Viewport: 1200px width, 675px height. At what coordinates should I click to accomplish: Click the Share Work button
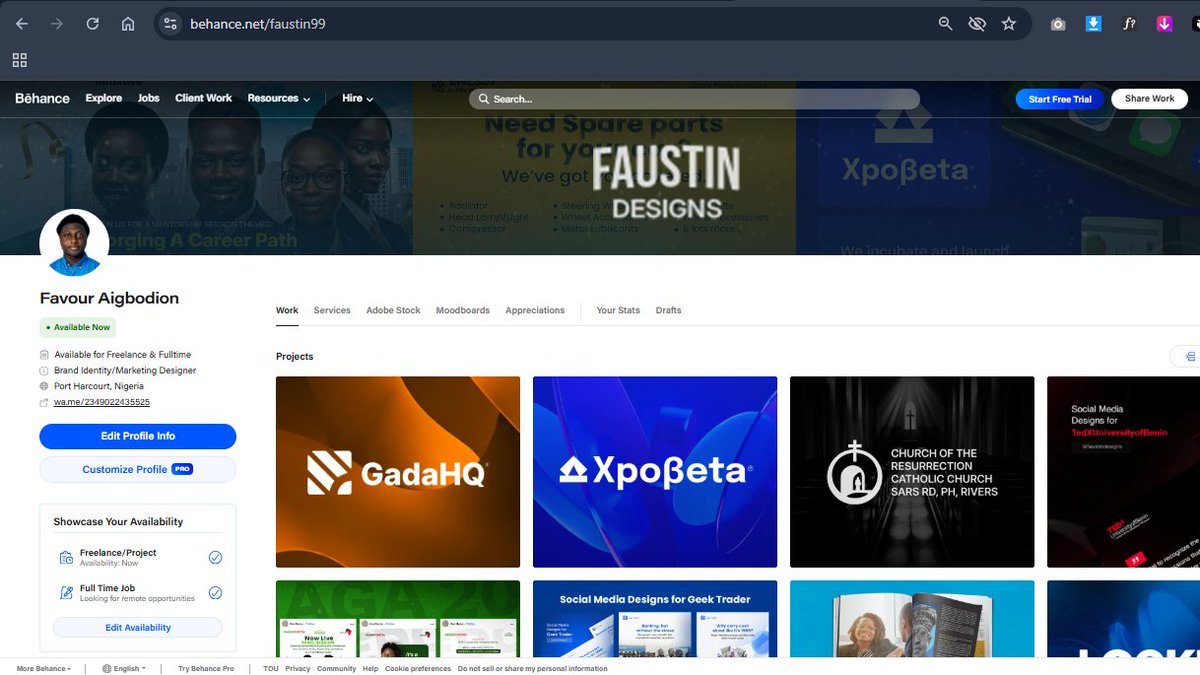tap(1149, 99)
